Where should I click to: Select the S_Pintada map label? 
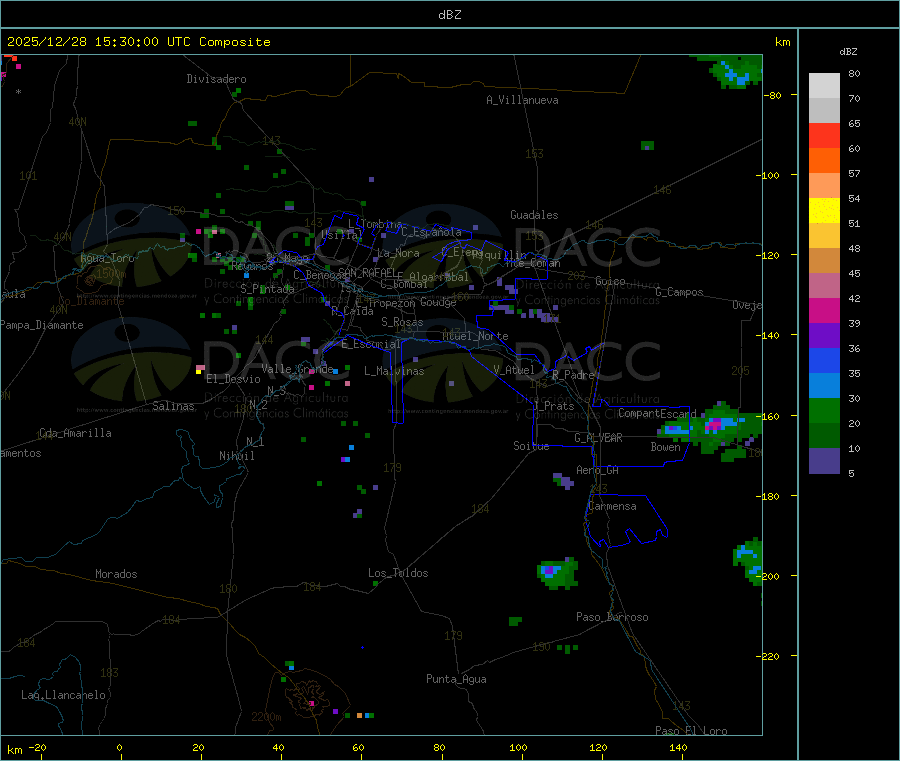(x=267, y=289)
